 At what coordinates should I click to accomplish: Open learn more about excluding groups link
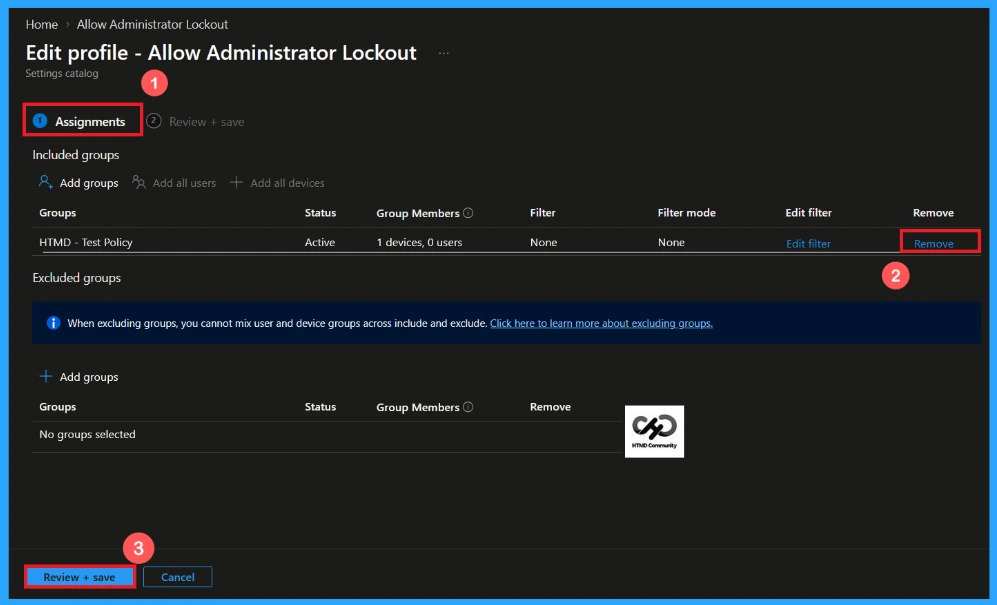pyautogui.click(x=601, y=323)
